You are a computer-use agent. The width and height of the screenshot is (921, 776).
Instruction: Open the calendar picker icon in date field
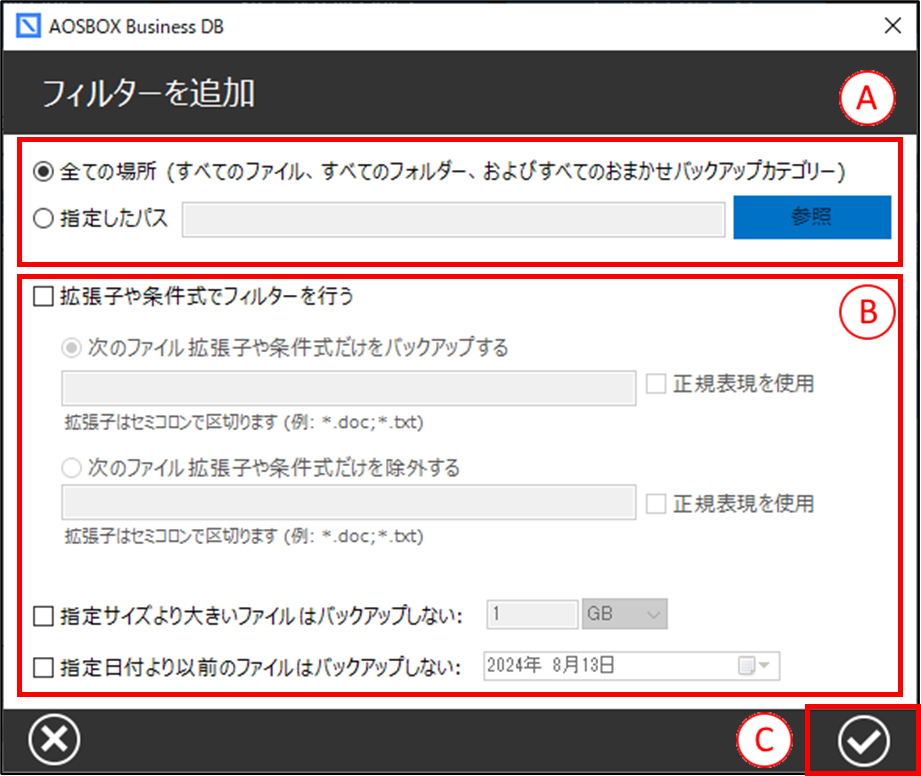tap(746, 666)
